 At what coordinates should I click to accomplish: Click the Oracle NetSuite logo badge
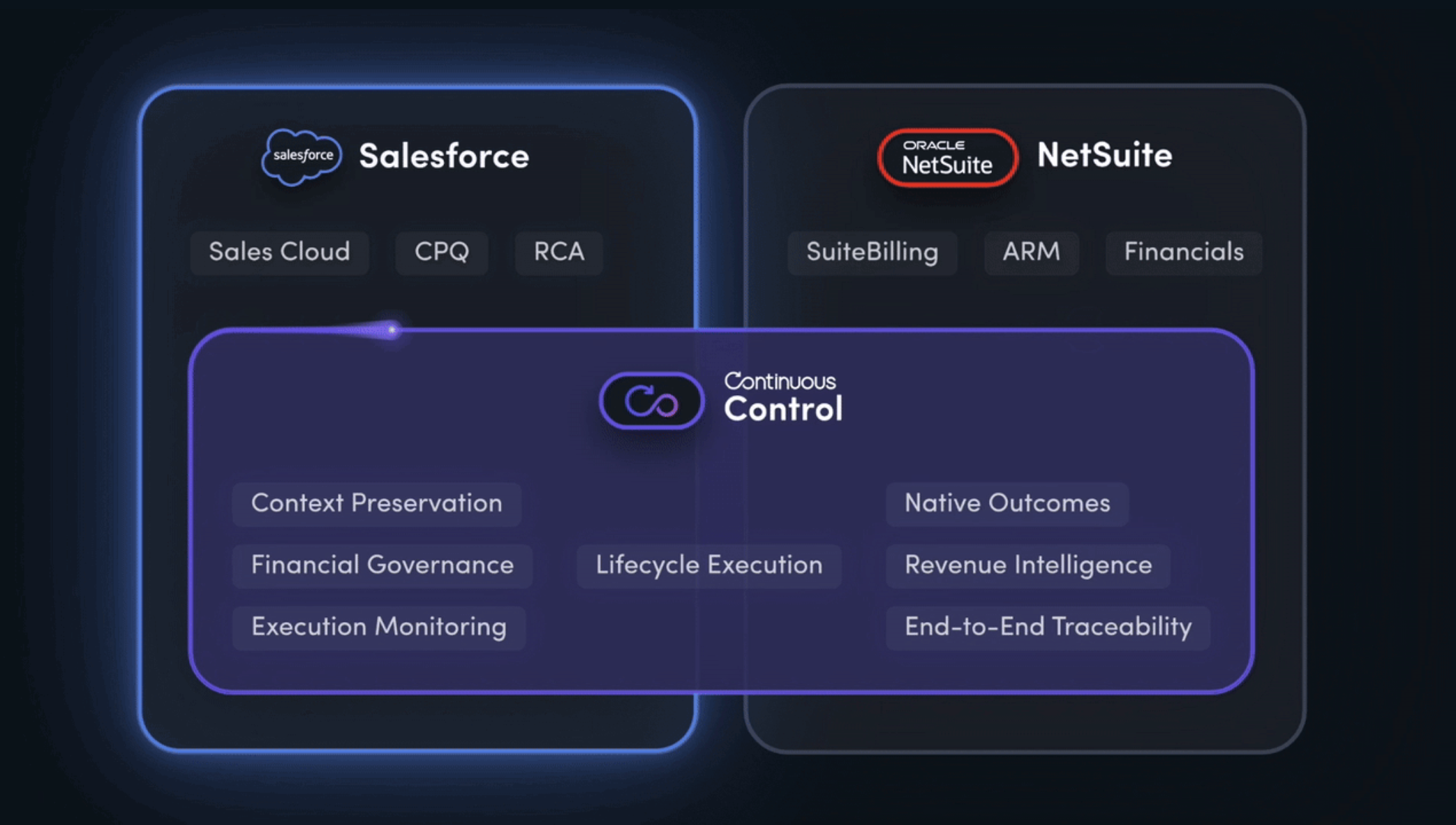[947, 158]
